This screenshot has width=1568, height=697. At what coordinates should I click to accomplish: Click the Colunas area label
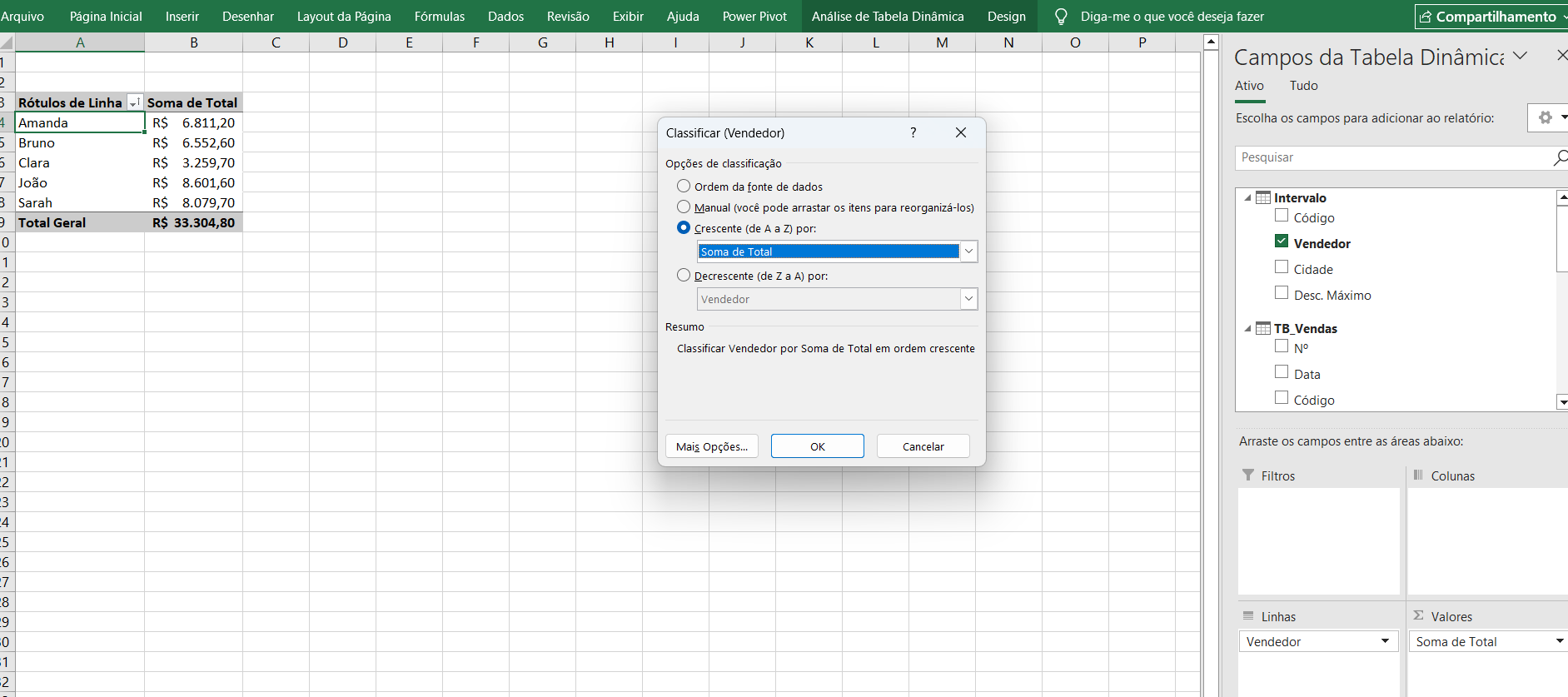tap(1452, 475)
